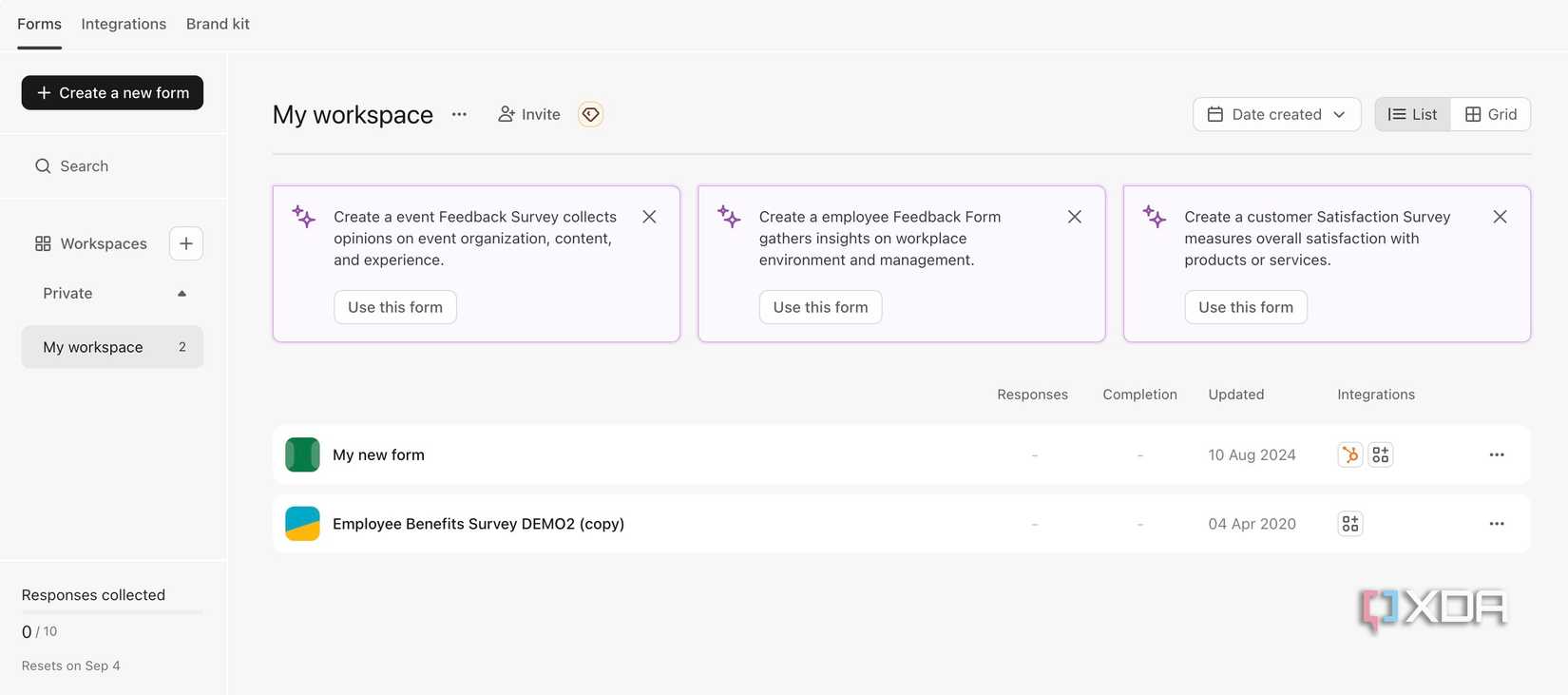Screen dimensions: 1568x695
Task: Dismiss the employee Feedback Form suggestion
Action: (x=1075, y=217)
